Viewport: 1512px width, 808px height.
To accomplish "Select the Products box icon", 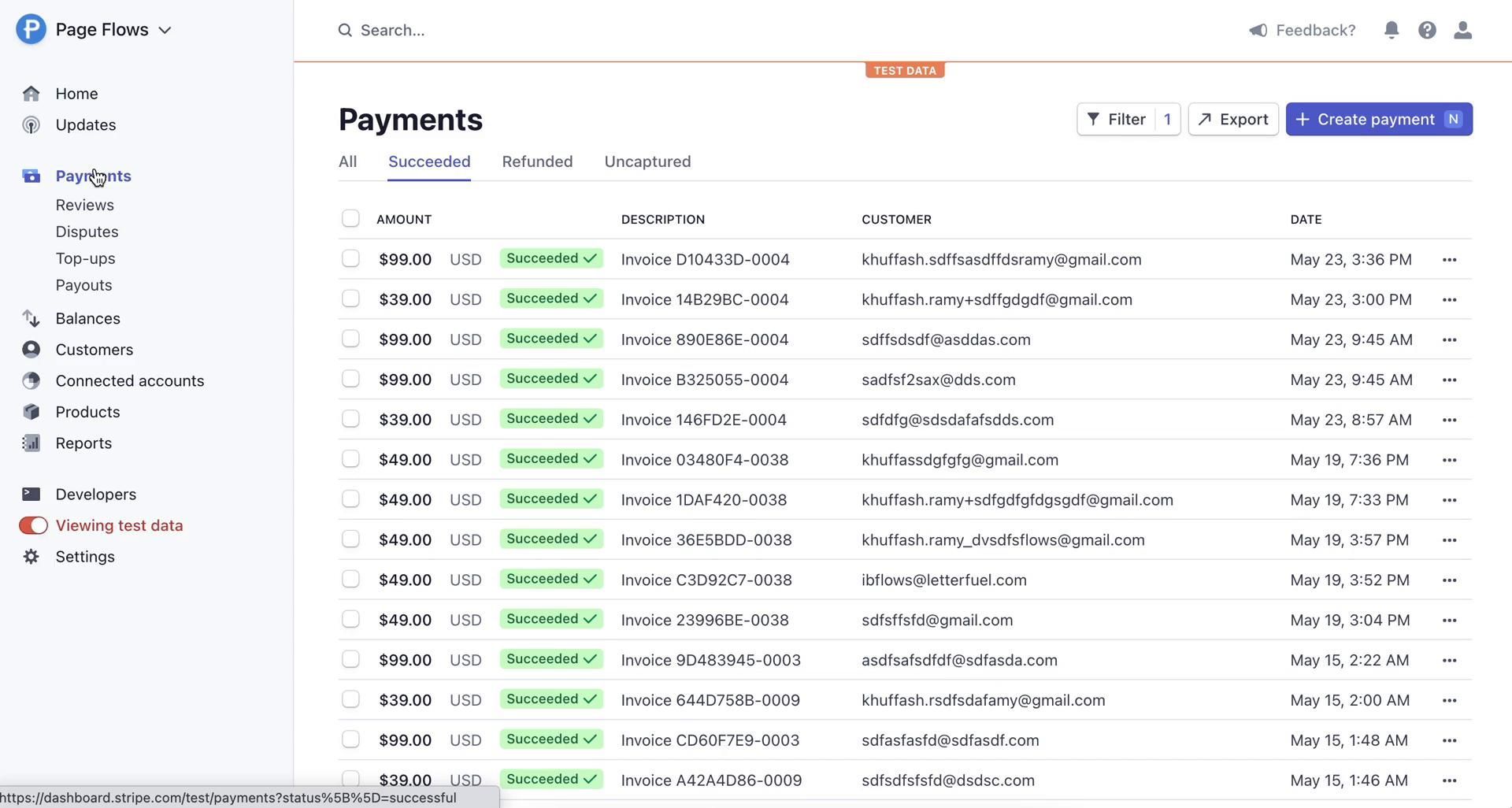I will (x=31, y=412).
